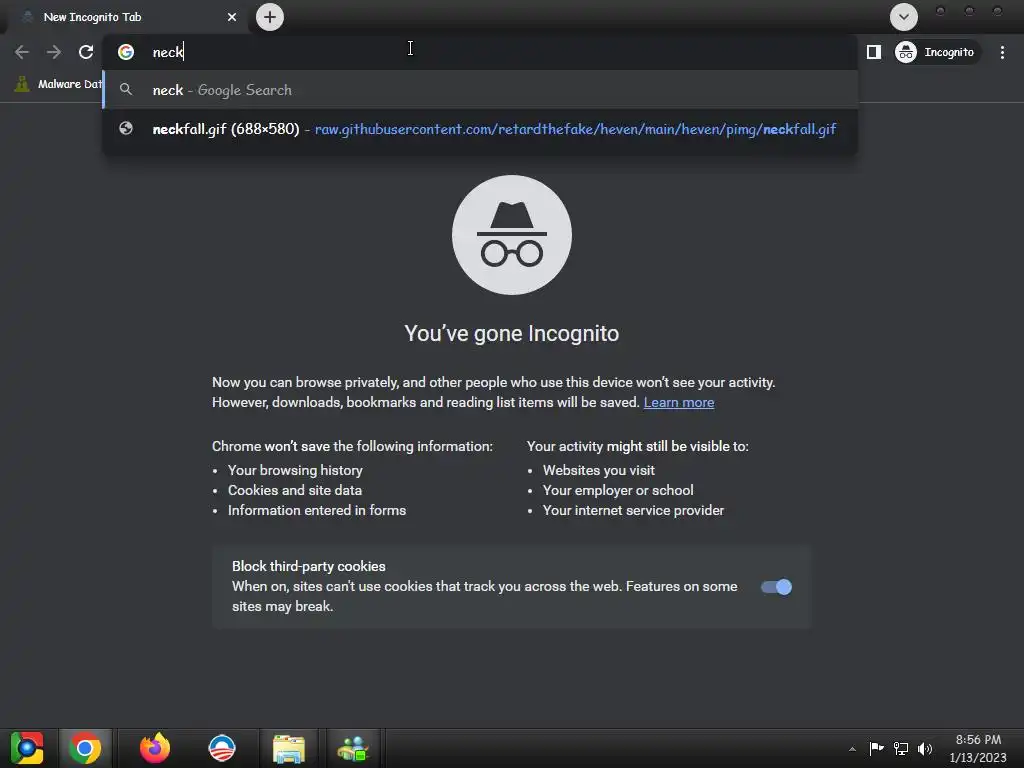Open a new tab with the plus button

coord(270,17)
